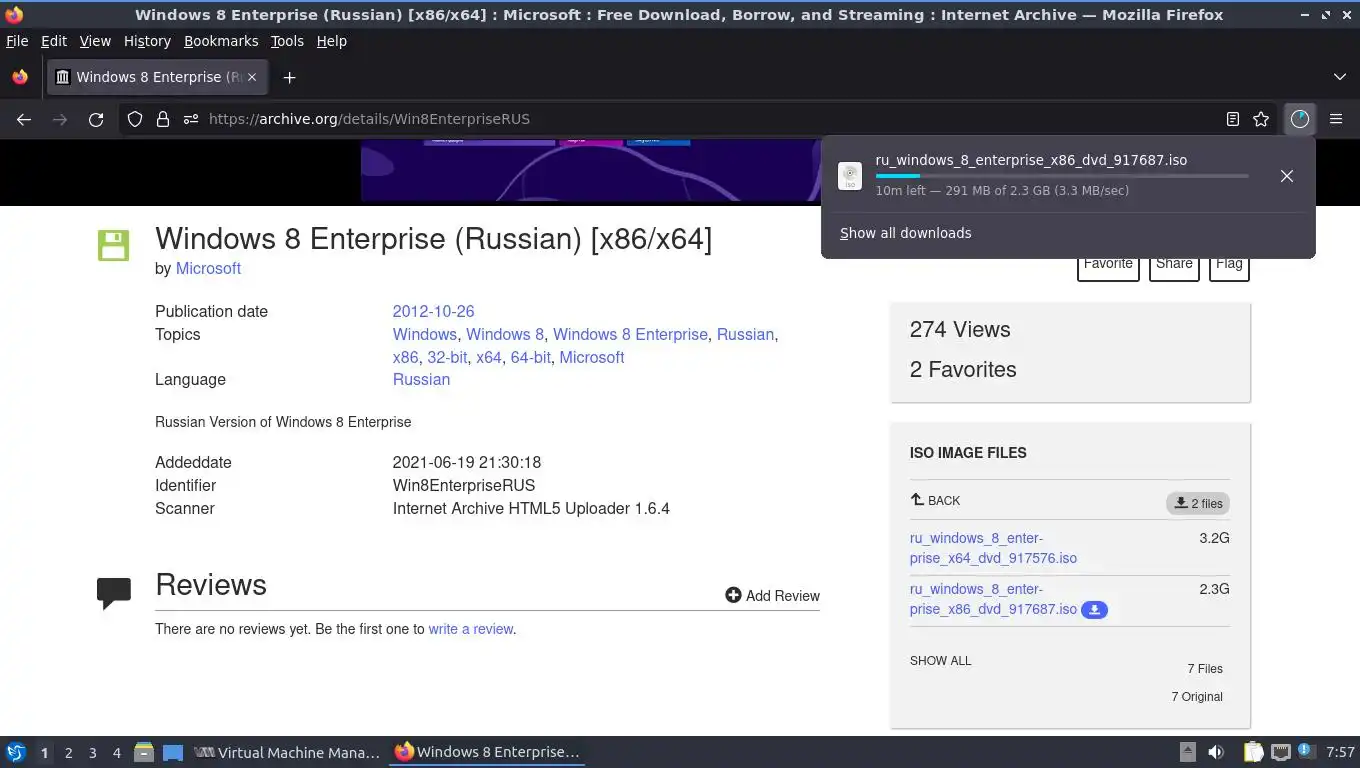Open the site permissions icon in the address bar
The image size is (1360, 768).
[x=191, y=119]
